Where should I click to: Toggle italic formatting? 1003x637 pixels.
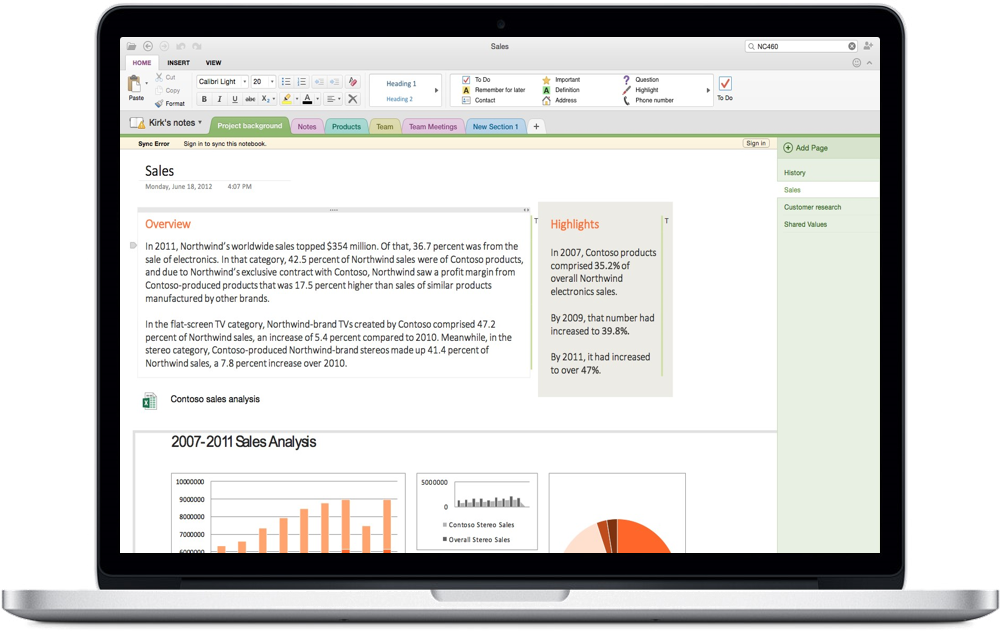pyautogui.click(x=219, y=99)
